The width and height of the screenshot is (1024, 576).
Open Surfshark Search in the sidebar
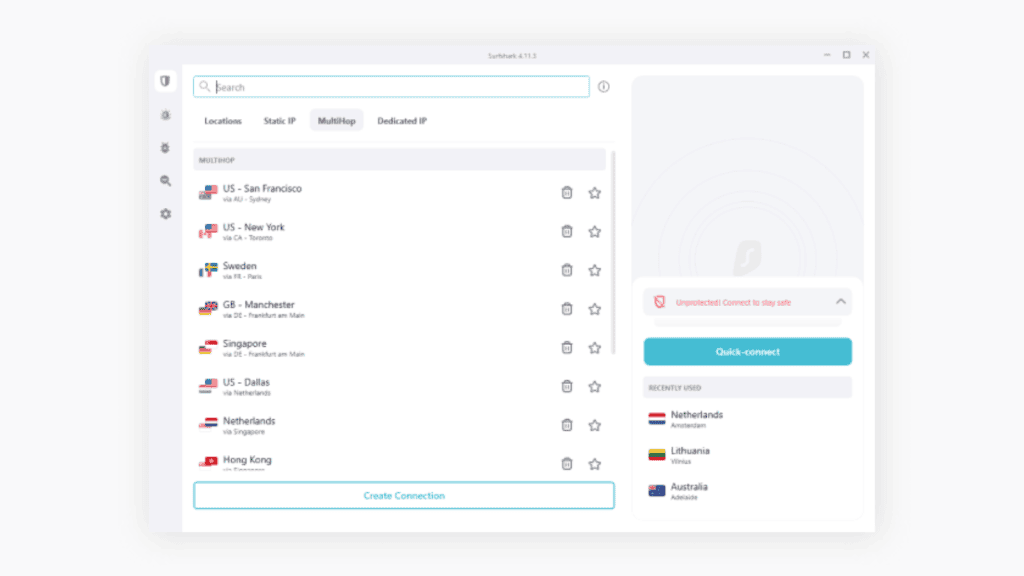(165, 181)
